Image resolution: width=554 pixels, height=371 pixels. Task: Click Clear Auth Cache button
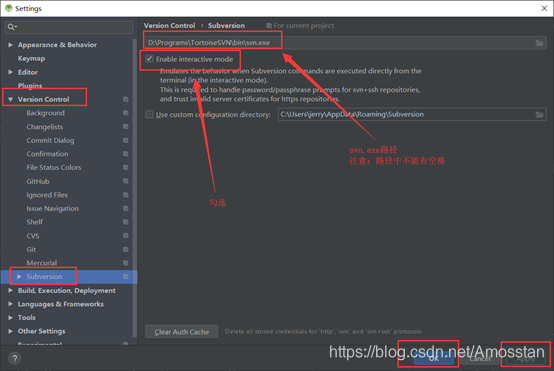click(182, 332)
